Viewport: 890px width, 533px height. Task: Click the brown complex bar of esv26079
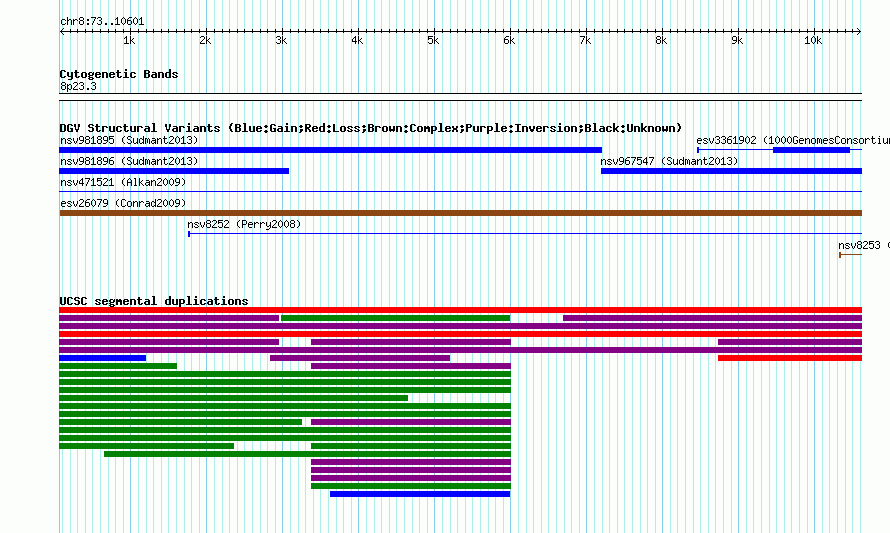[x=461, y=213]
